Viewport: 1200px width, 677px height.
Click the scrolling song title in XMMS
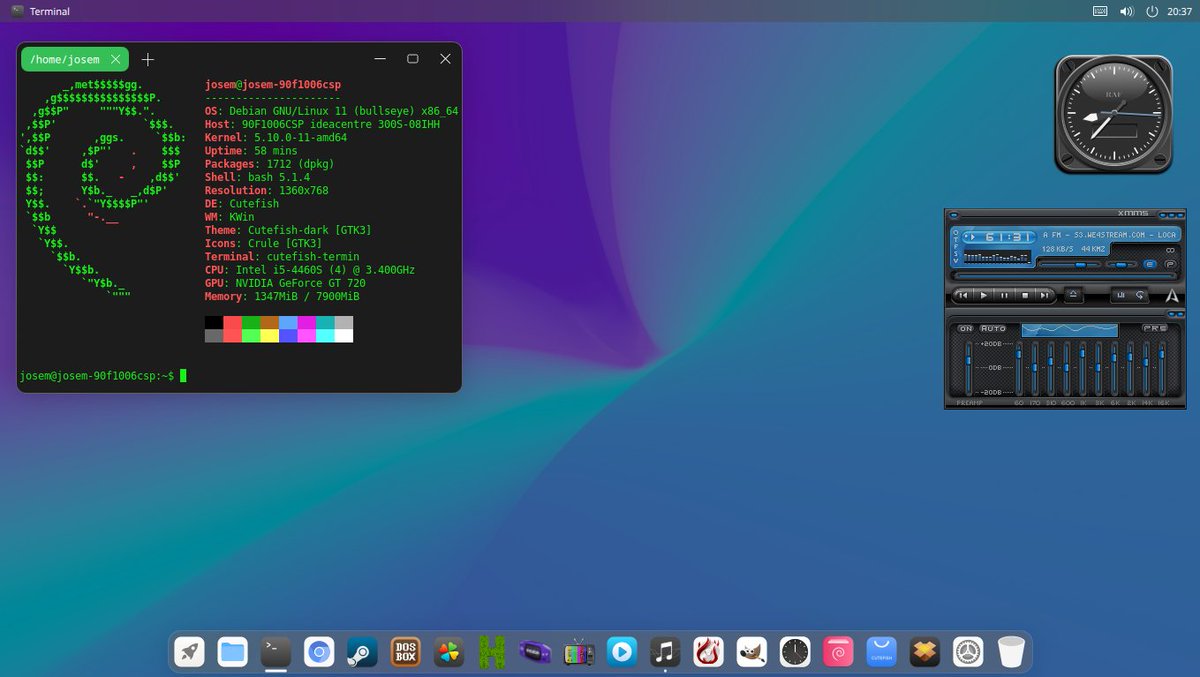click(1109, 235)
